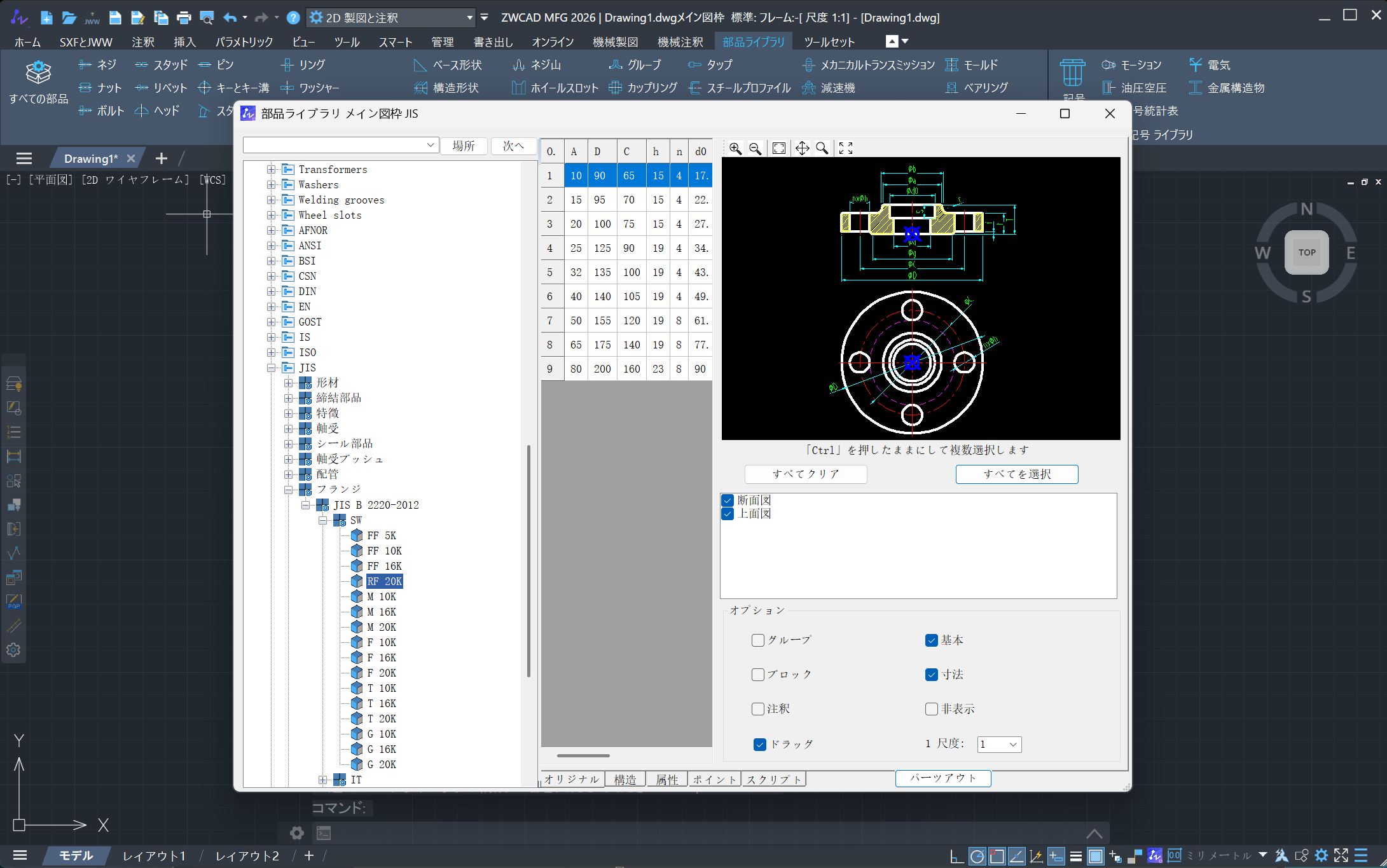Open the 尺度 scale dropdown
Image resolution: width=1387 pixels, height=868 pixels.
[998, 744]
